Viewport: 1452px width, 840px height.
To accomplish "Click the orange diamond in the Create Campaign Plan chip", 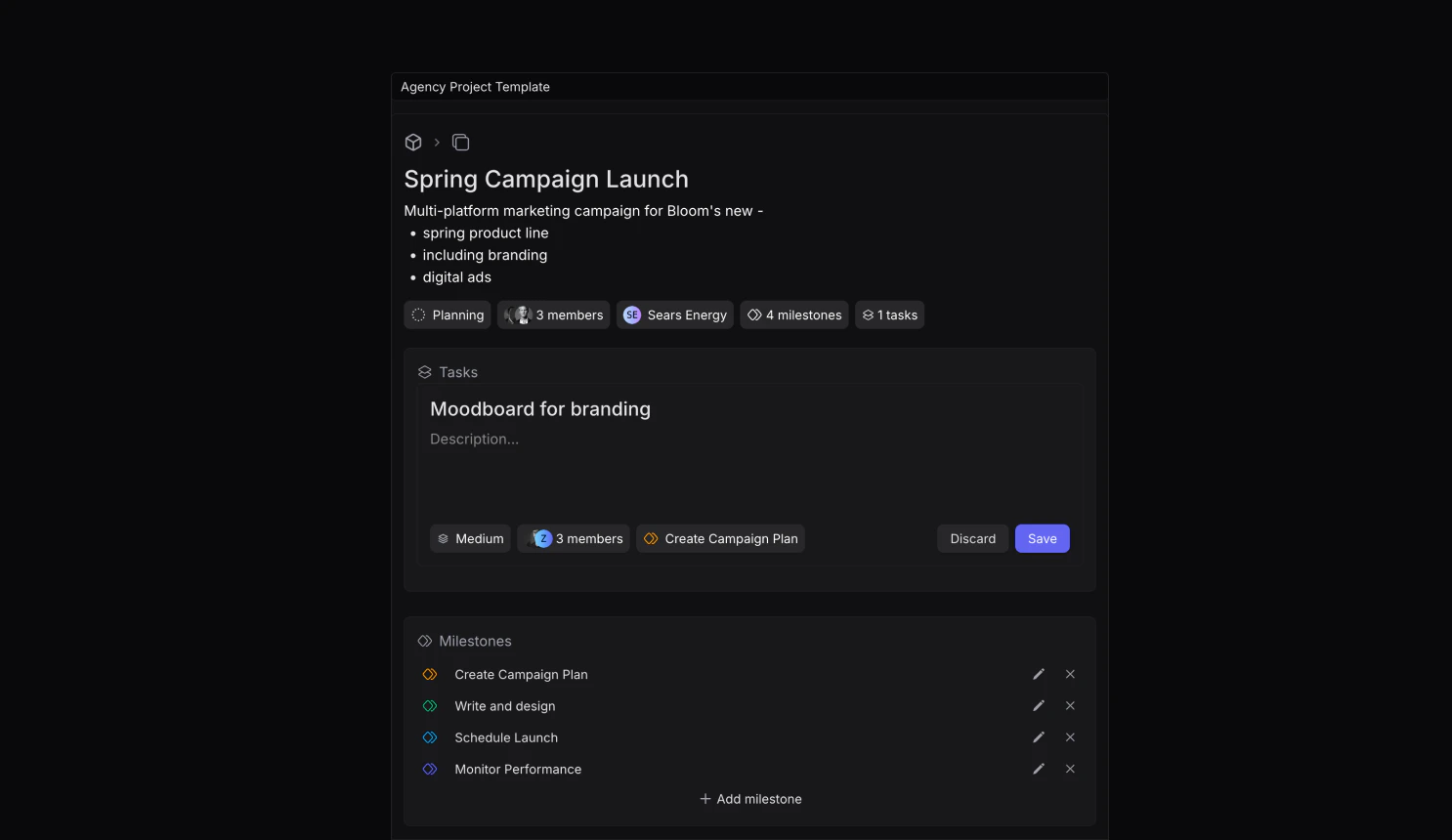I will click(650, 538).
